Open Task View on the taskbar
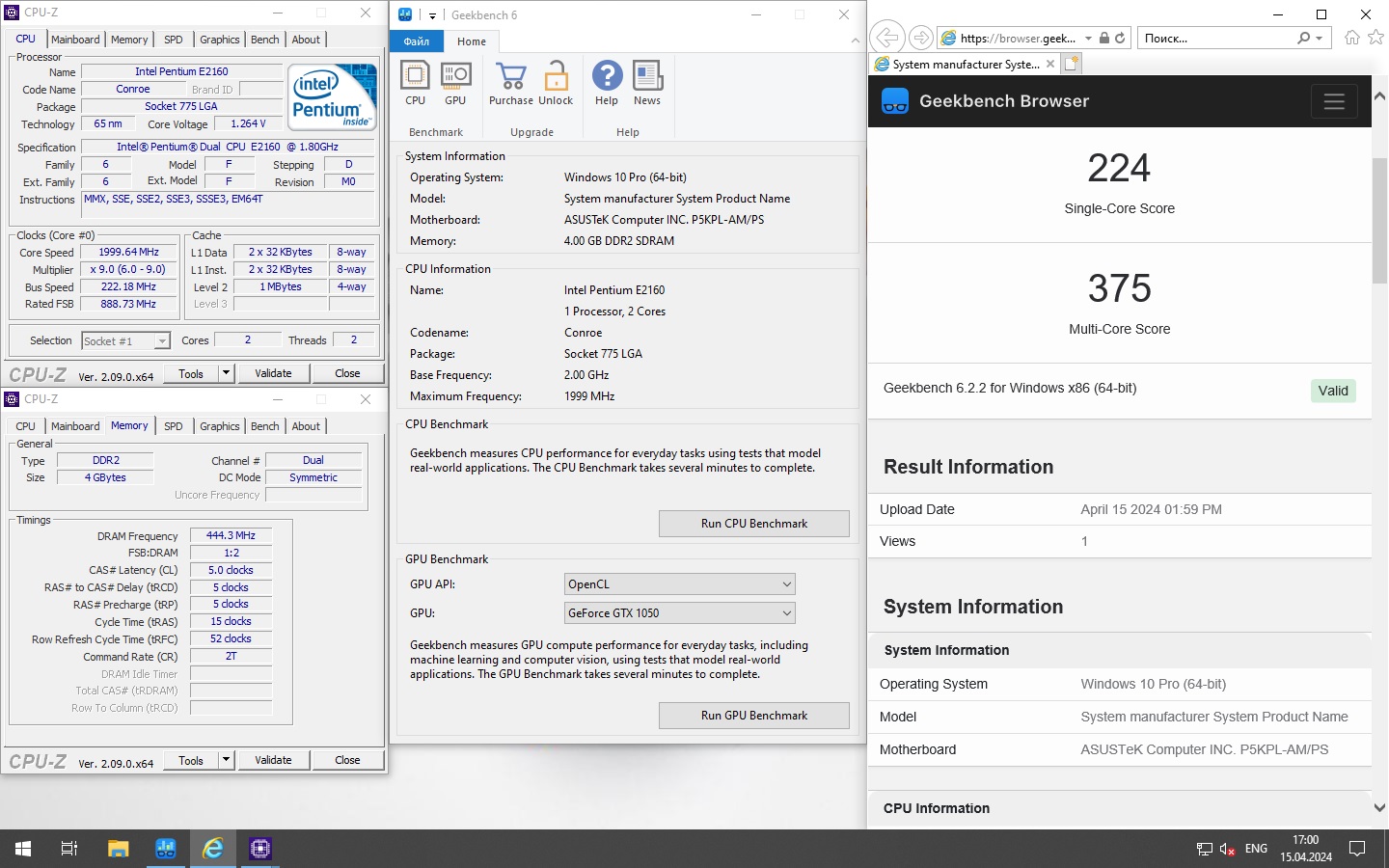Screen dimensions: 1389x868 pyautogui.click(x=69, y=849)
